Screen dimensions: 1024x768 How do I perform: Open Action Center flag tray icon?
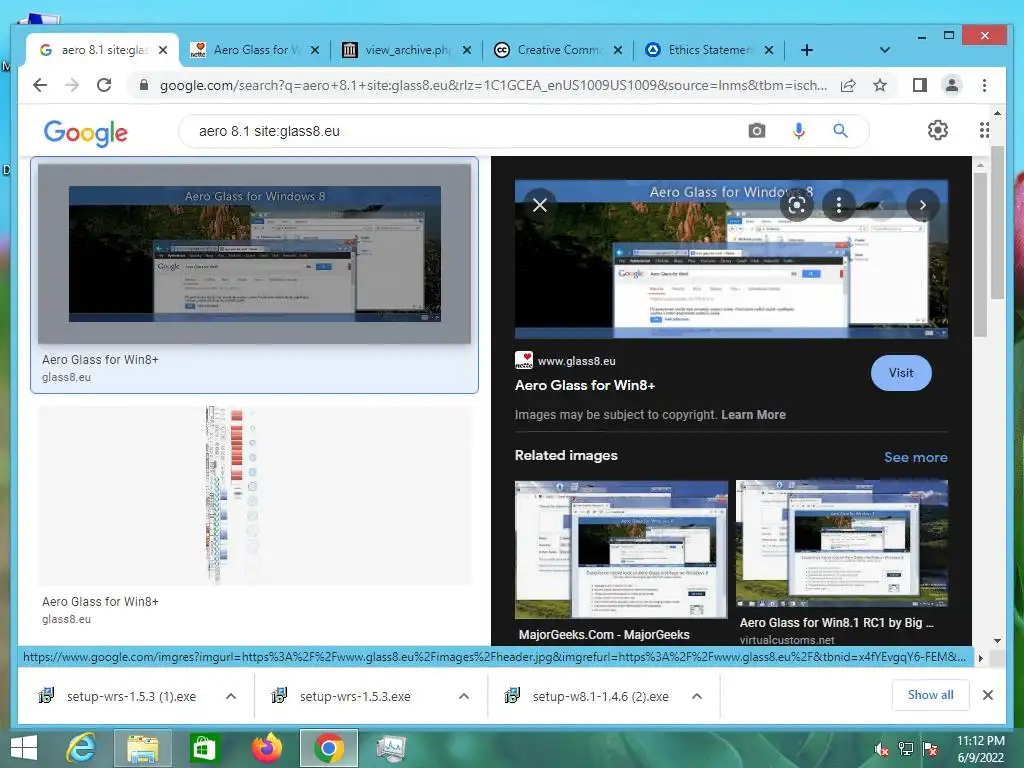click(x=930, y=750)
